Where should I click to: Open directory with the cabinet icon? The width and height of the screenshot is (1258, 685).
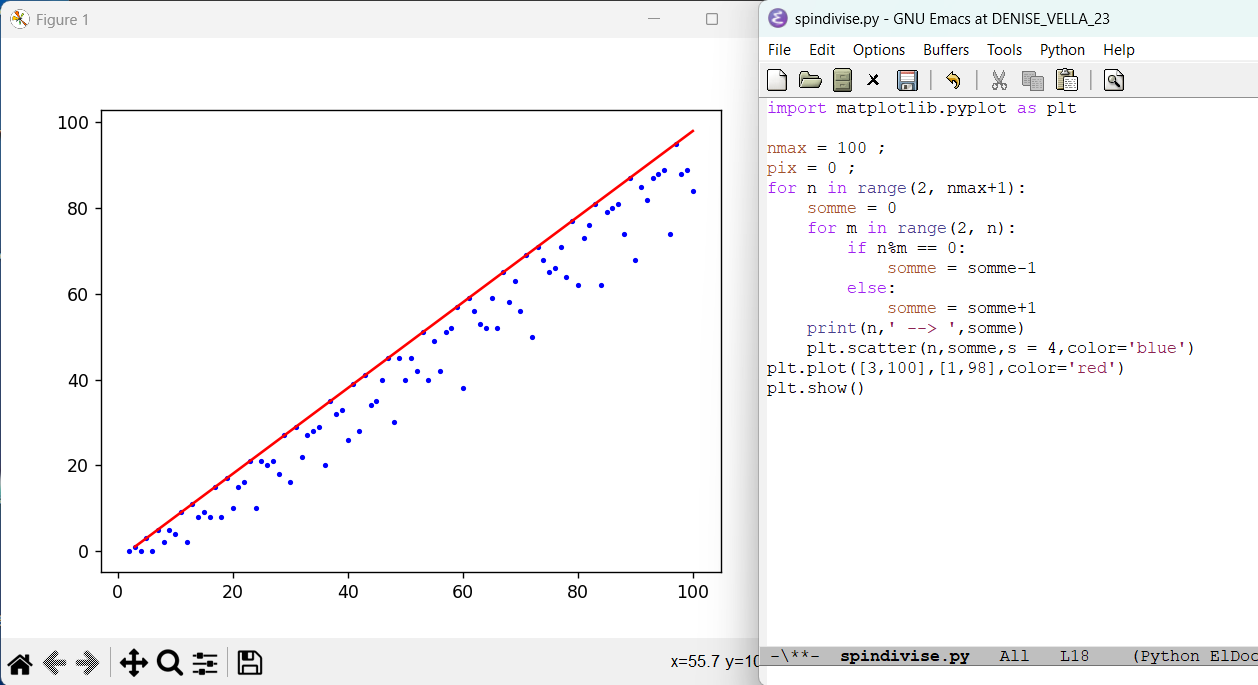click(842, 80)
